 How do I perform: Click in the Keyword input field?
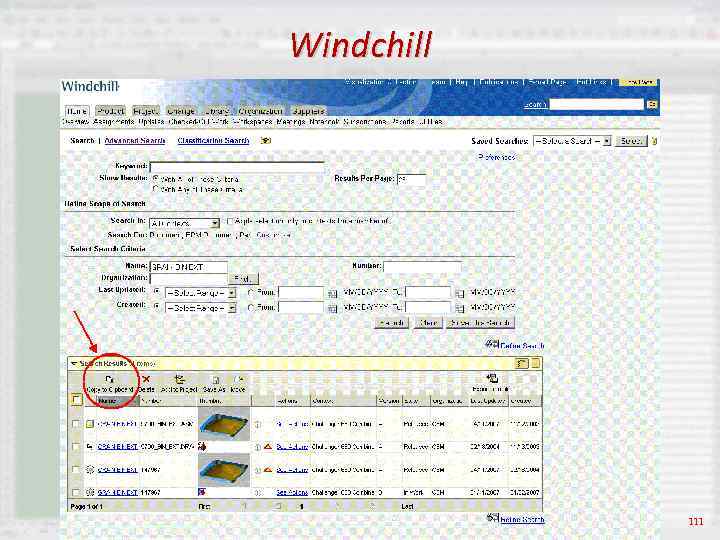237,166
